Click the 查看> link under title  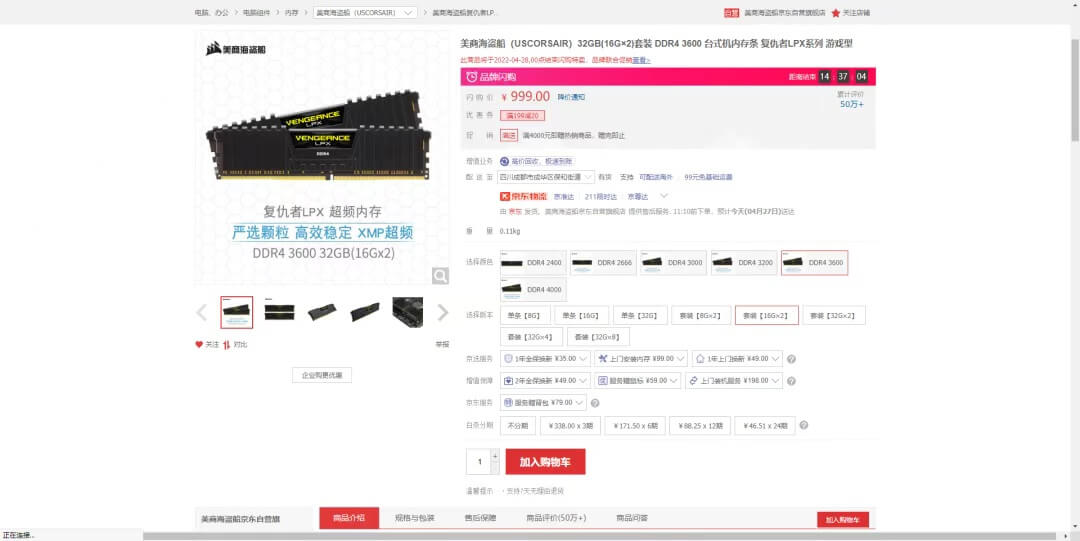[x=641, y=61]
